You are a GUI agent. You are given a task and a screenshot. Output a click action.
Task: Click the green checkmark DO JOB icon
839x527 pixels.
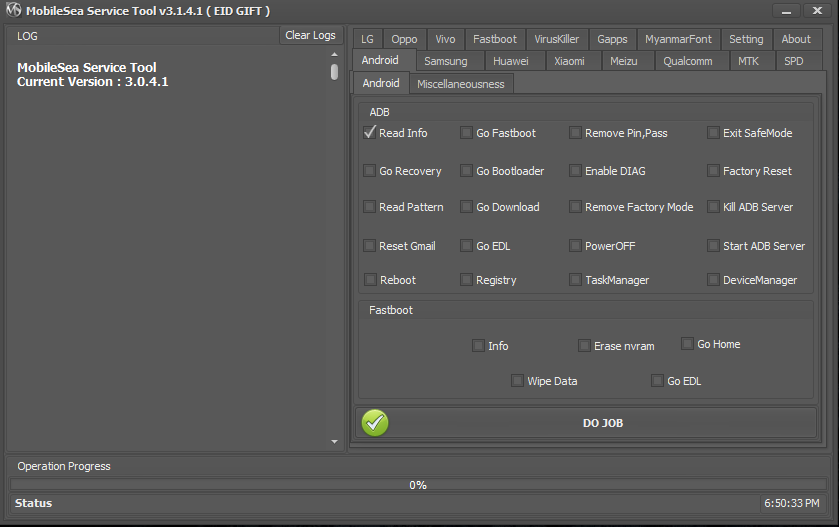coord(375,423)
